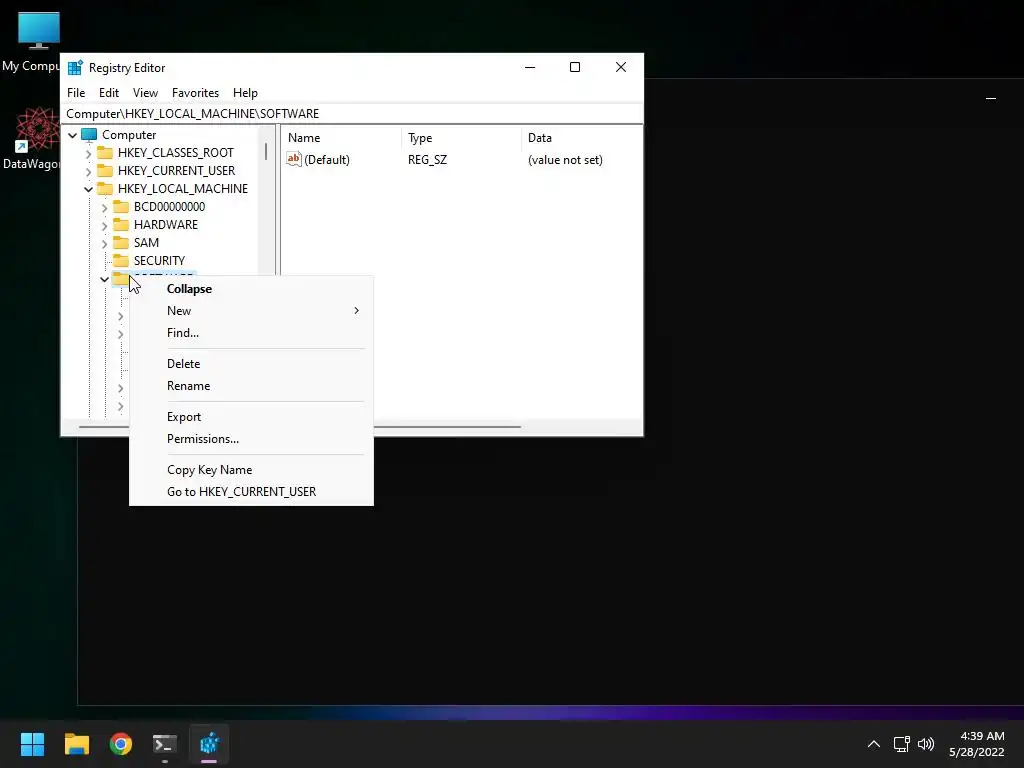Choose Find... in the context menu
The height and width of the screenshot is (768, 1024).
pyautogui.click(x=251, y=333)
